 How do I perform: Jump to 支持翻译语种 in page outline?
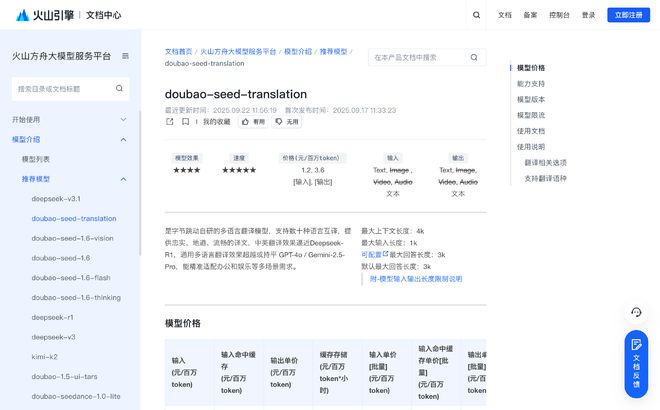click(x=546, y=178)
